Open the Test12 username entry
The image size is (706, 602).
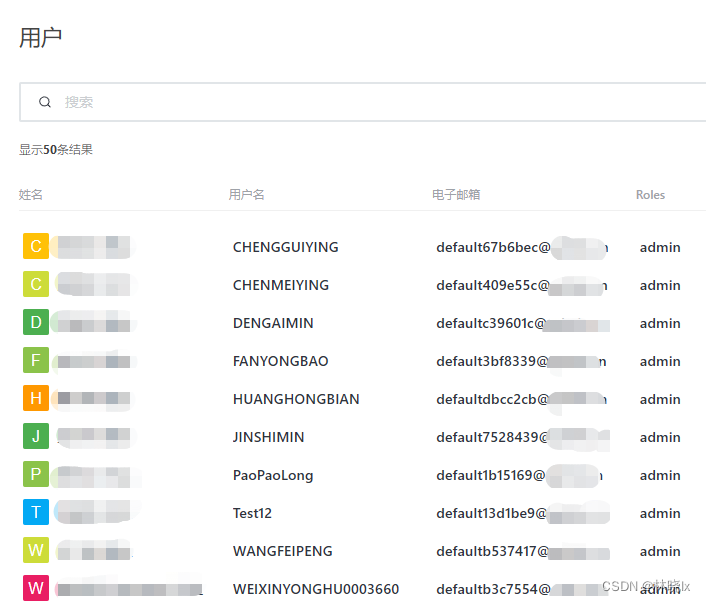252,513
